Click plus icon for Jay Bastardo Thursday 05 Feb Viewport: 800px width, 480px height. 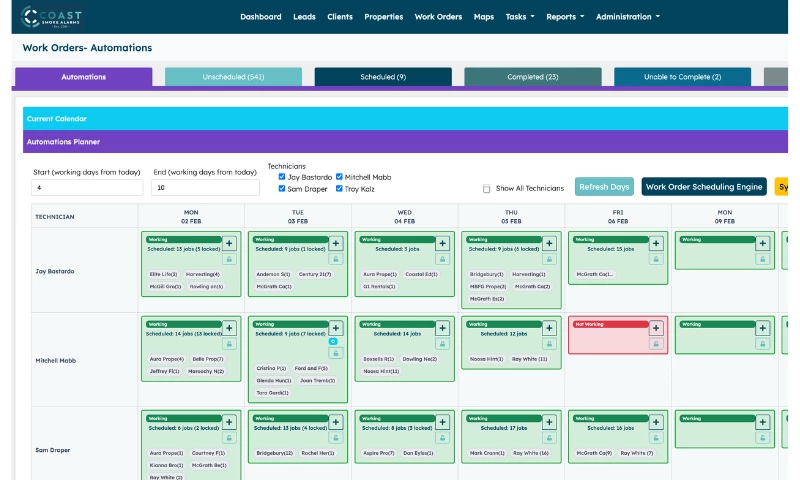(x=549, y=243)
